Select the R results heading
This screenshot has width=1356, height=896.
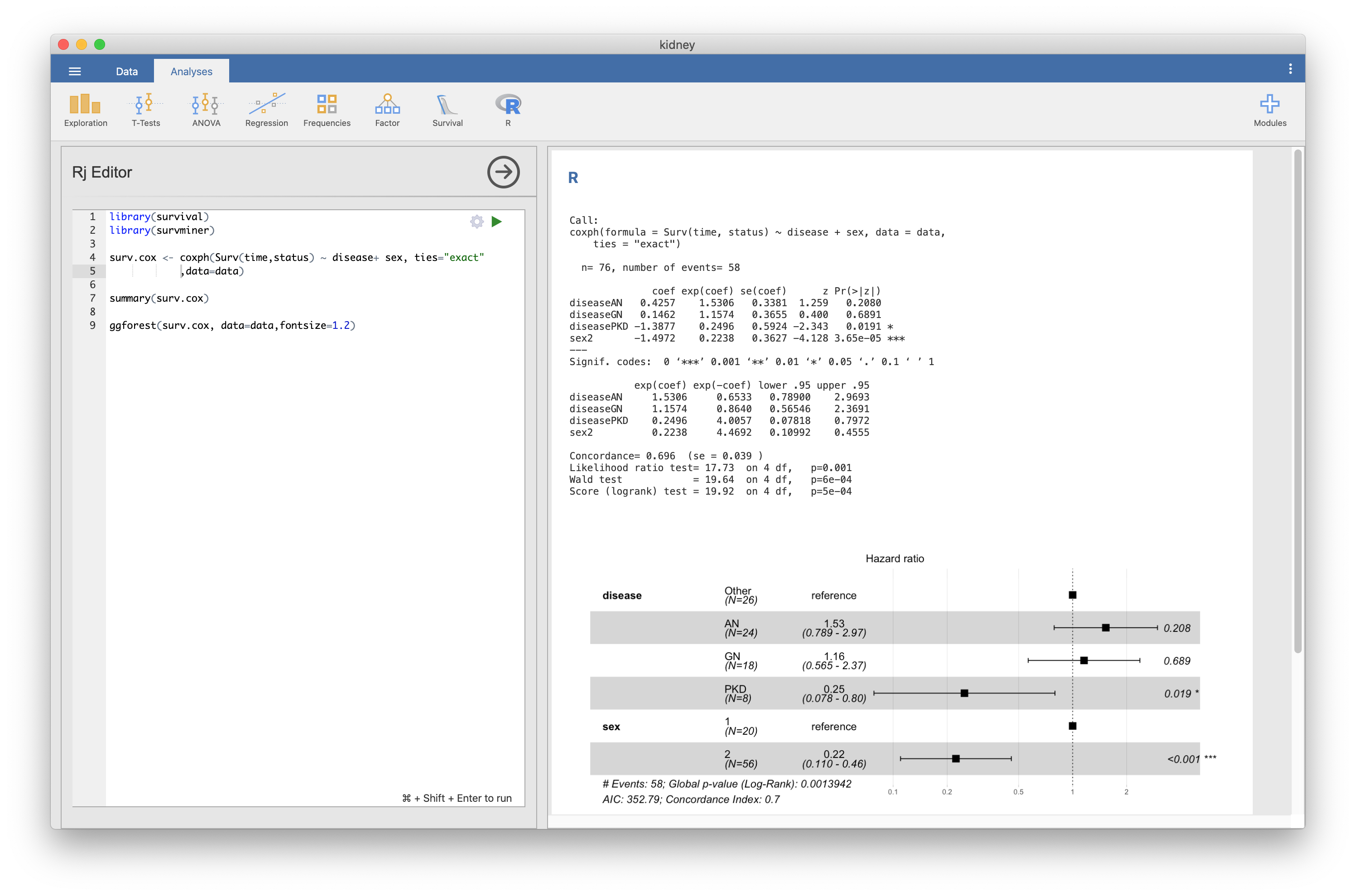(x=573, y=178)
